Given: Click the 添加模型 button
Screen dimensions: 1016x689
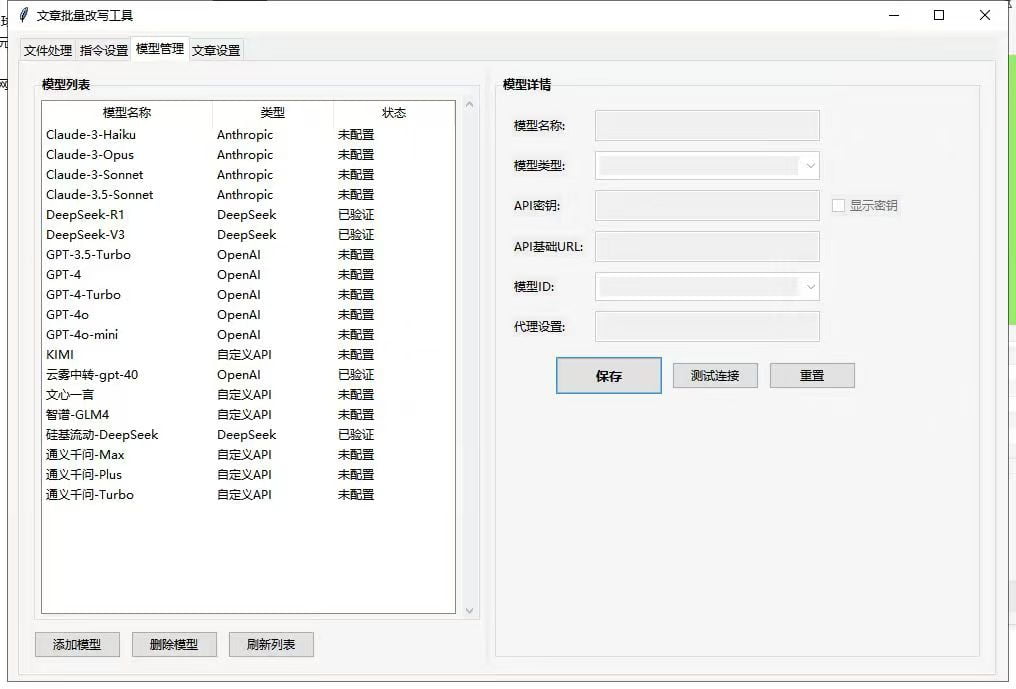Looking at the screenshot, I should [77, 644].
